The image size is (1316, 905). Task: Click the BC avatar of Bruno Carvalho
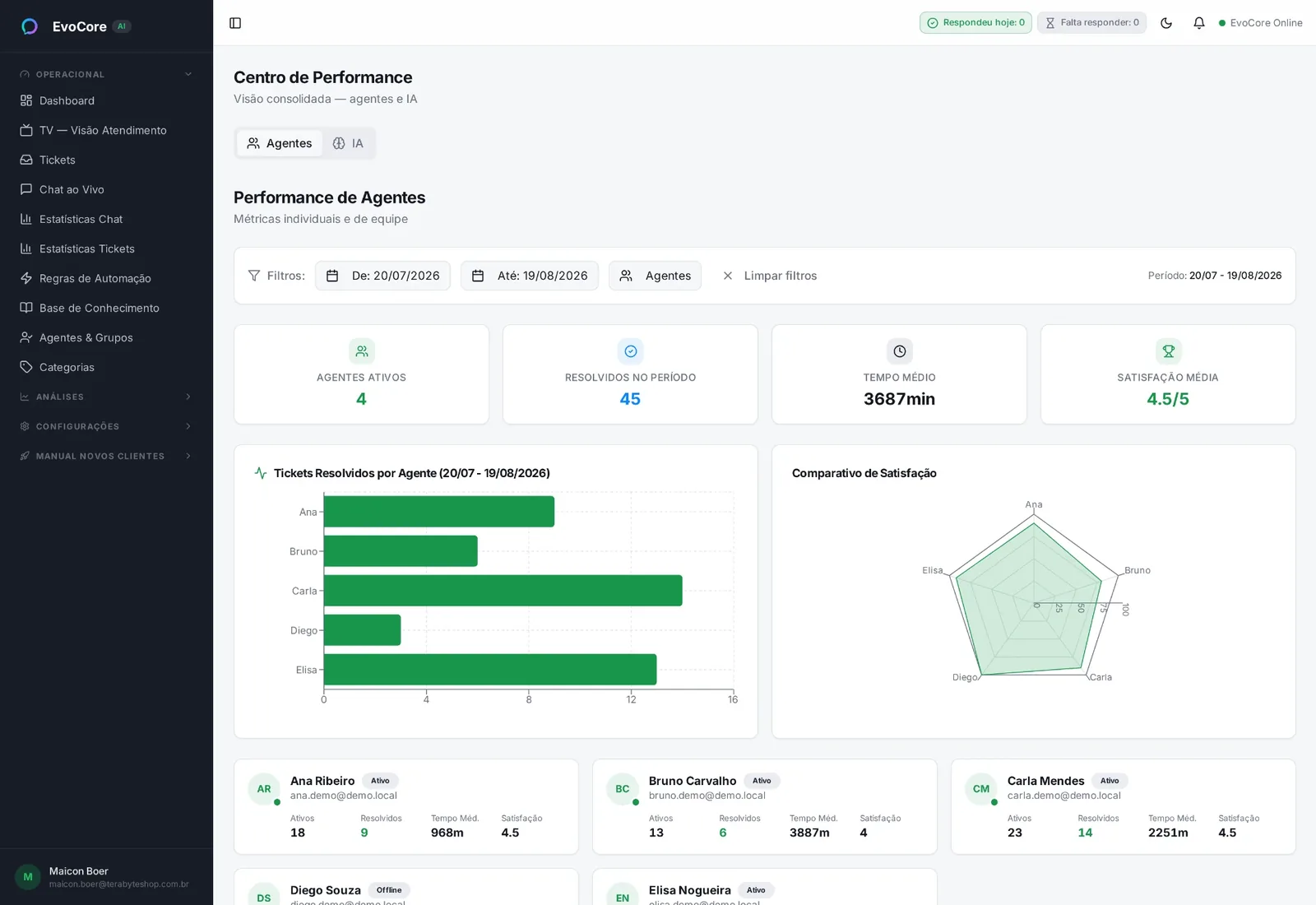pyautogui.click(x=623, y=789)
